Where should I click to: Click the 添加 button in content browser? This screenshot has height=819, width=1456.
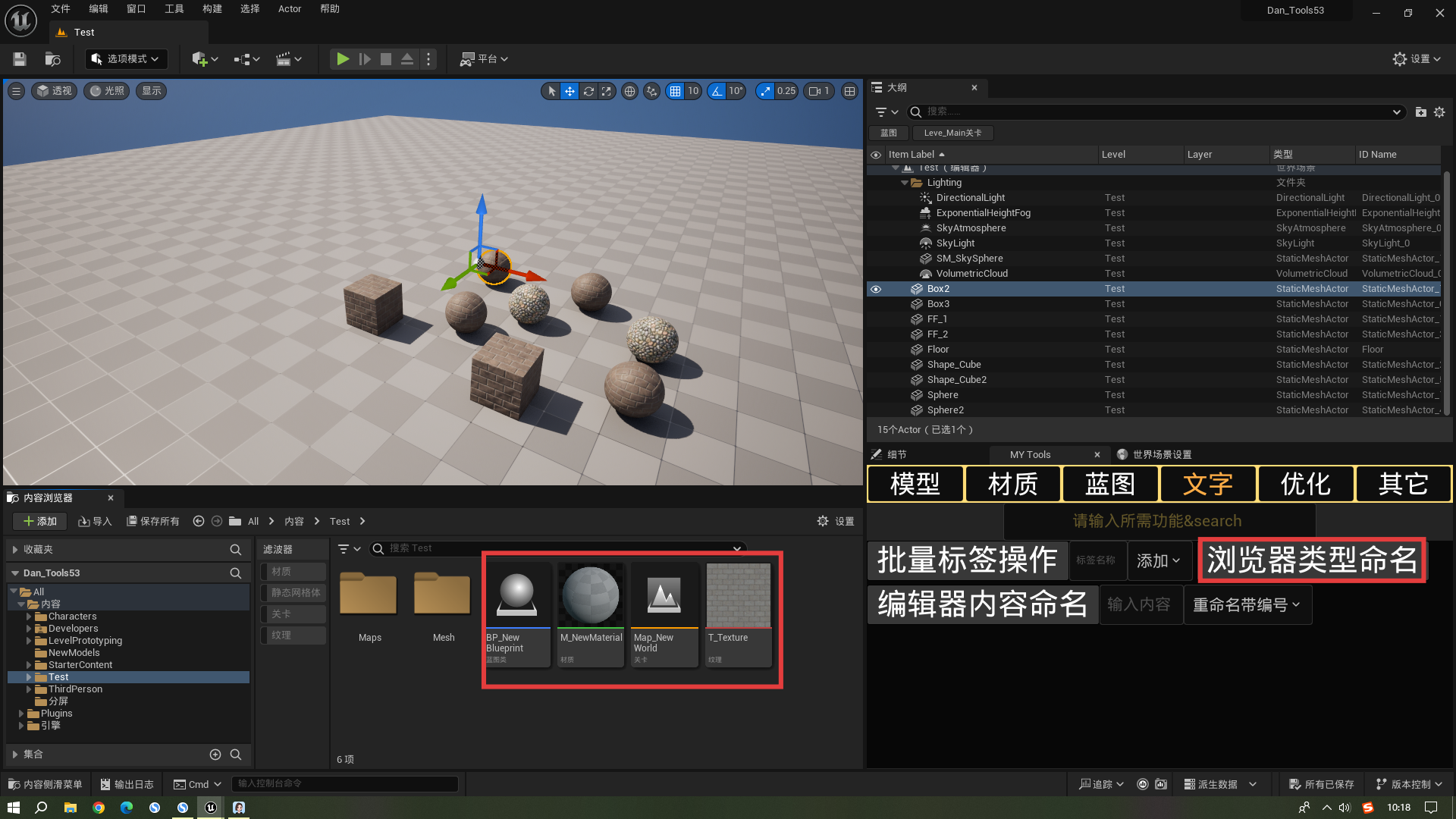[40, 522]
